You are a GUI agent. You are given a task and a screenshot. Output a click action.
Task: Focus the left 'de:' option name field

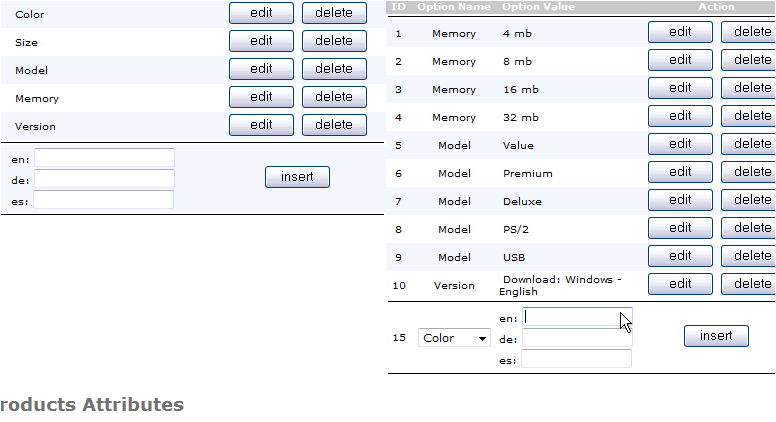pos(104,178)
